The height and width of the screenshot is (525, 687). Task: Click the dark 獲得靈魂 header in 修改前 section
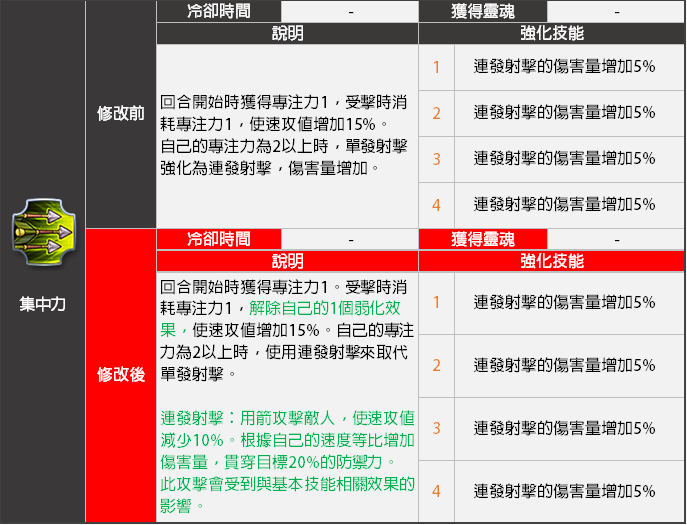click(483, 12)
